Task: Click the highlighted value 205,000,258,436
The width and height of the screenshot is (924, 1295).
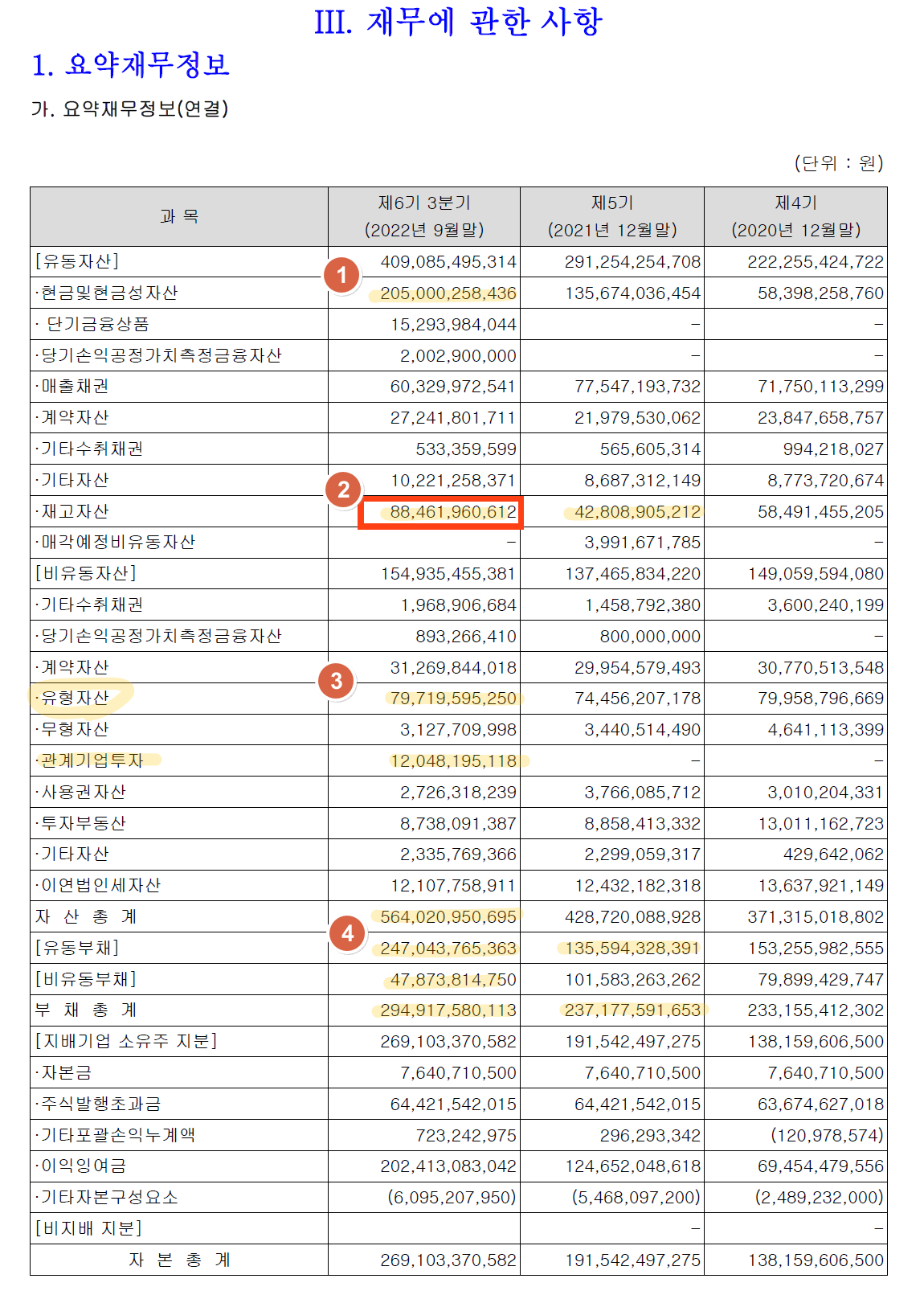Action: coord(448,293)
